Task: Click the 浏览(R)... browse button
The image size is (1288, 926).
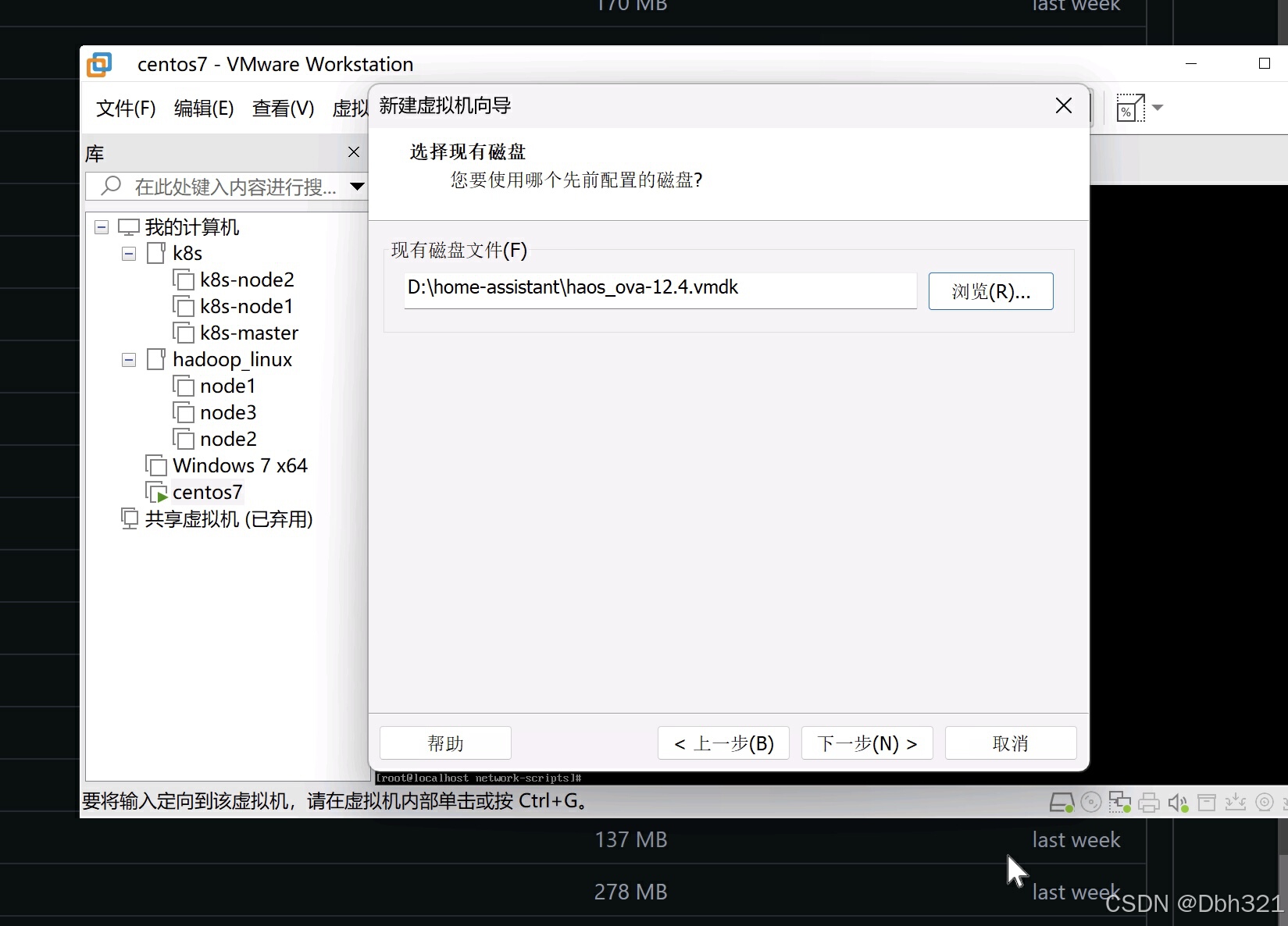Action: [x=990, y=291]
